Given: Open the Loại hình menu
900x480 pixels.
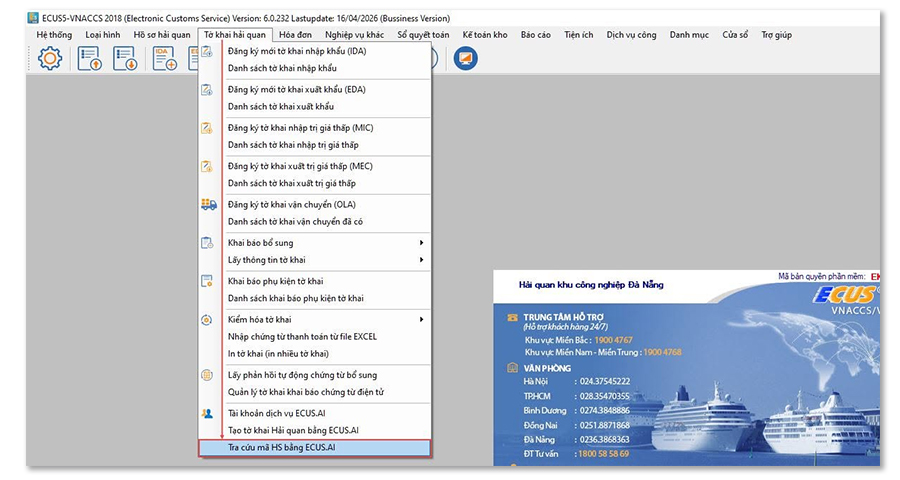Looking at the screenshot, I should pyautogui.click(x=103, y=35).
